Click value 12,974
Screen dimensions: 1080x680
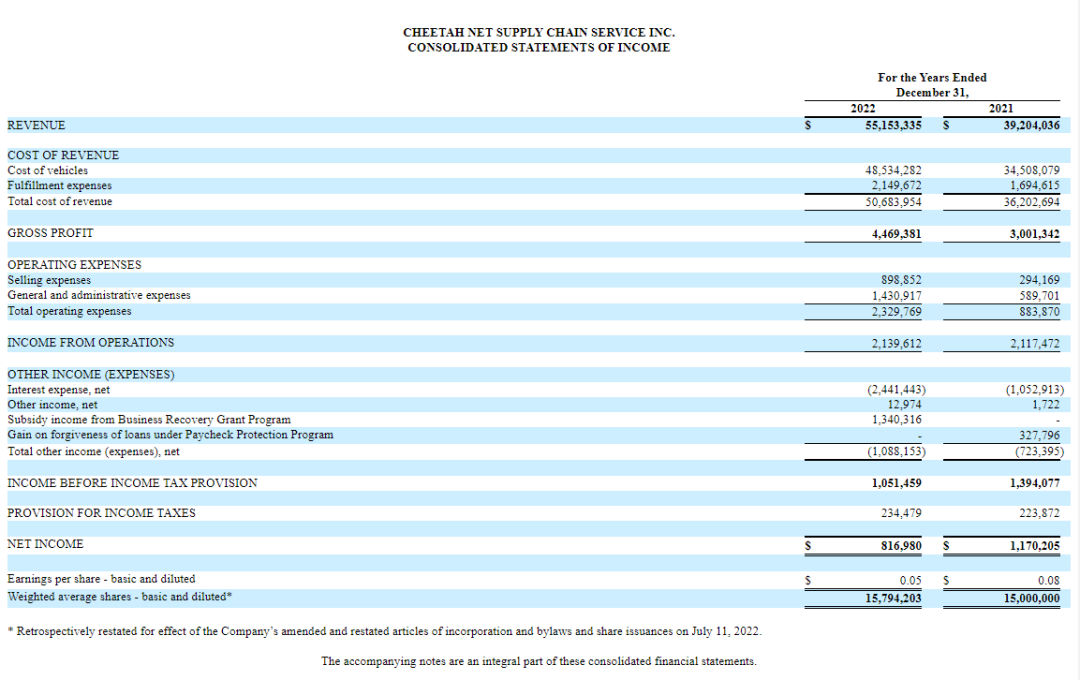coord(904,404)
